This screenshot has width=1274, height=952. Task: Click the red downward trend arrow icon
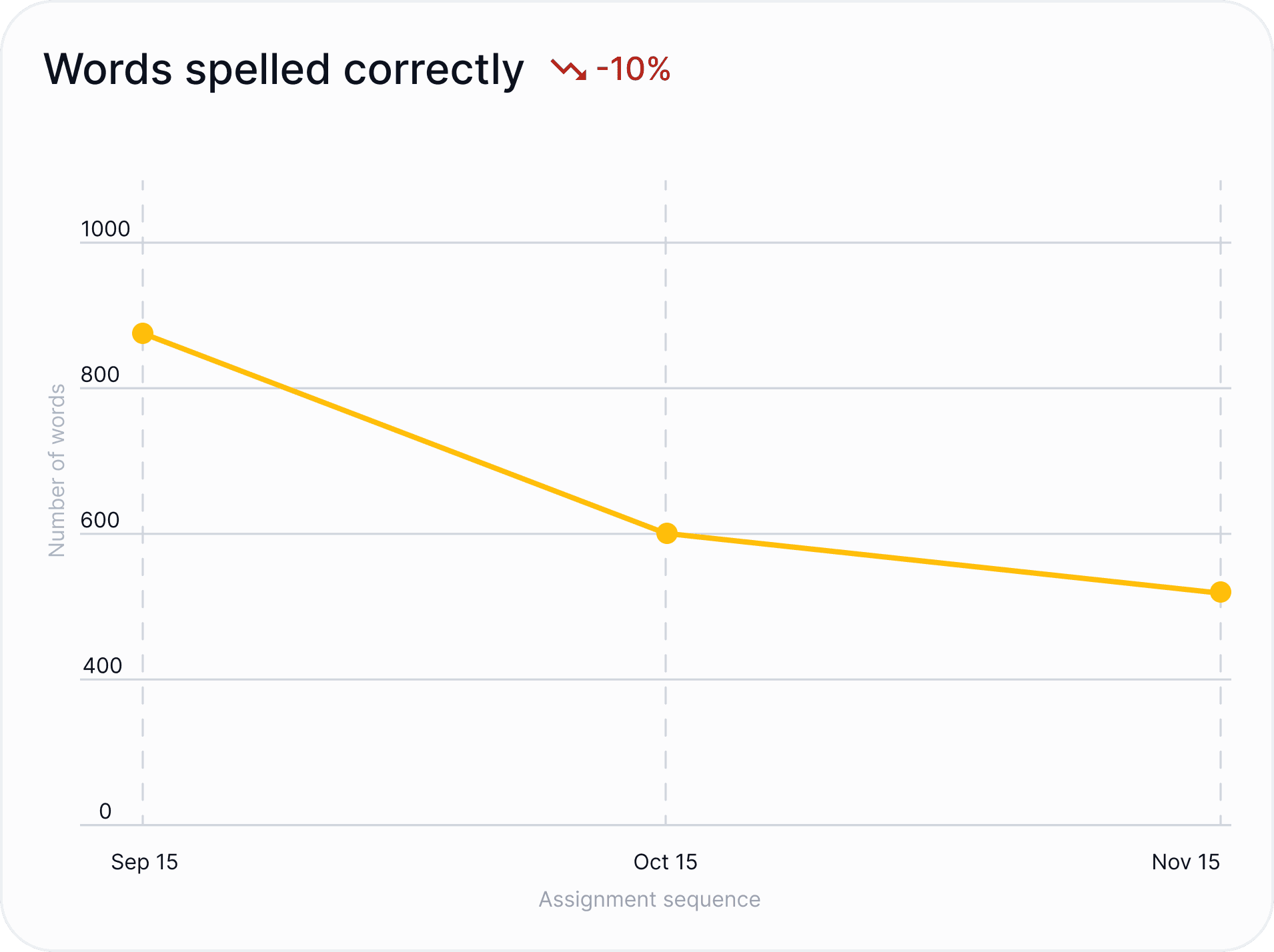(x=569, y=69)
